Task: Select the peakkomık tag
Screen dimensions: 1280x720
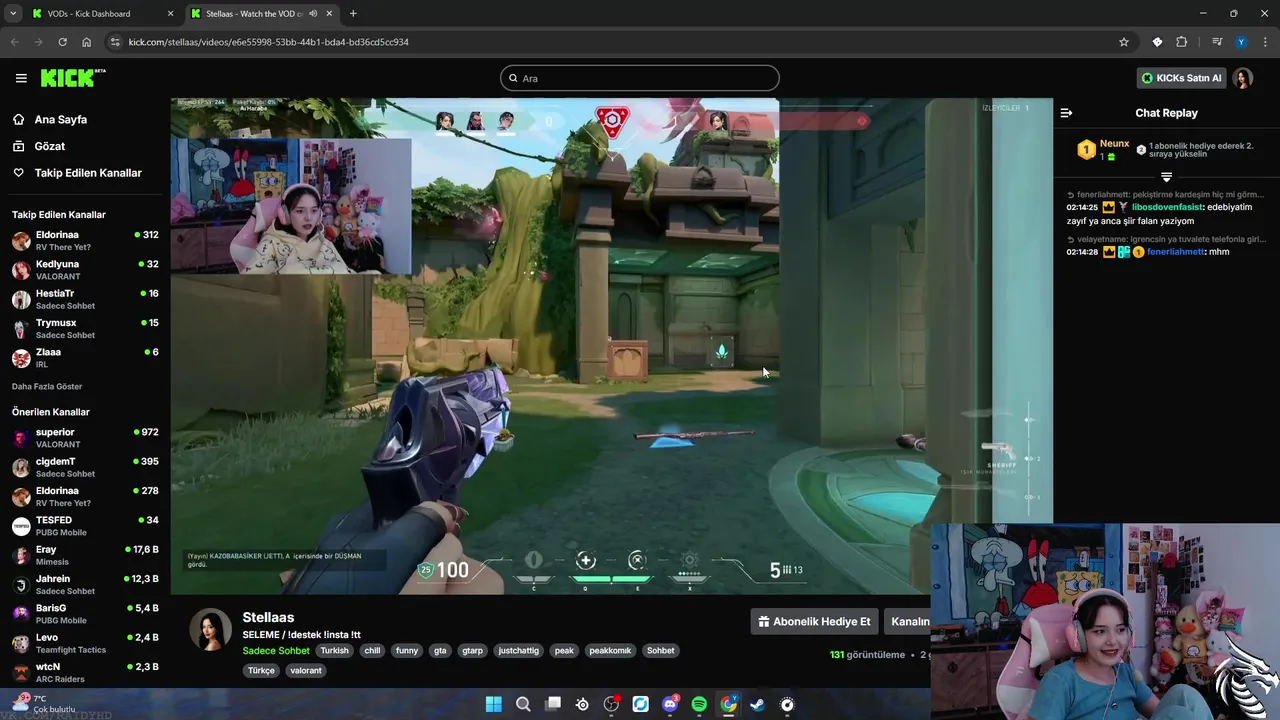Action: (610, 650)
